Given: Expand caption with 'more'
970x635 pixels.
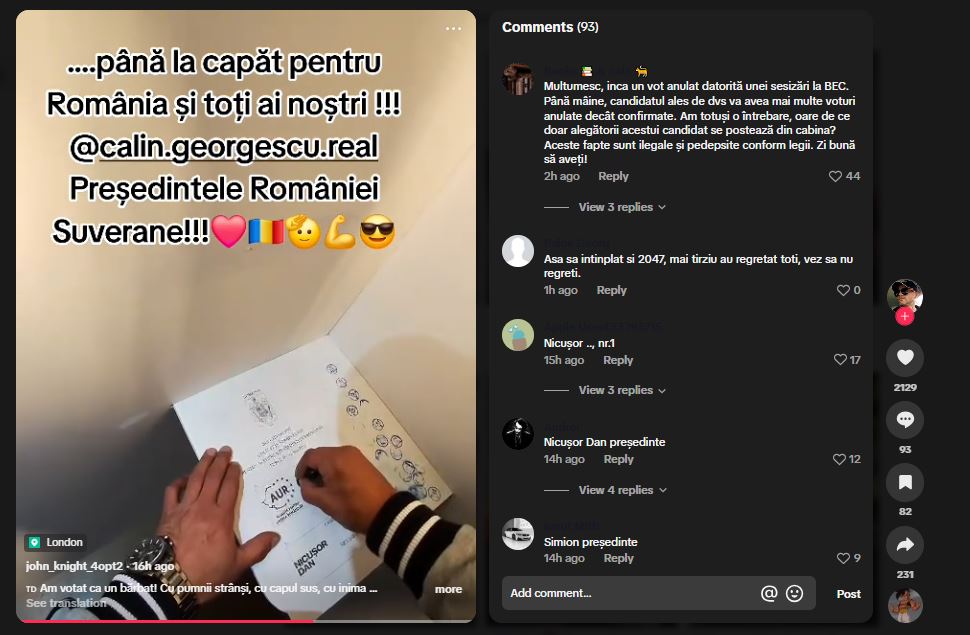Looking at the screenshot, I should 448,589.
